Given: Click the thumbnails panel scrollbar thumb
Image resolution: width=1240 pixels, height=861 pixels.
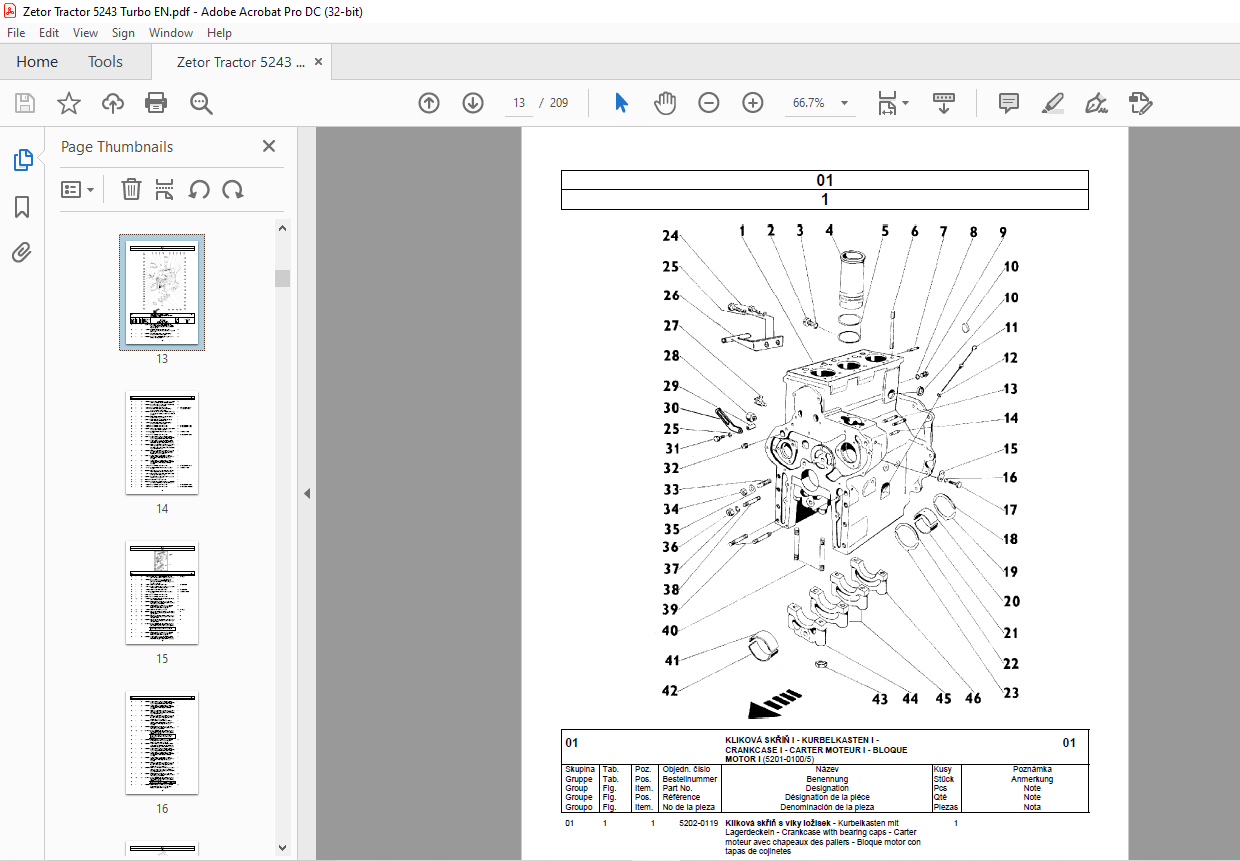Looking at the screenshot, I should coord(283,277).
